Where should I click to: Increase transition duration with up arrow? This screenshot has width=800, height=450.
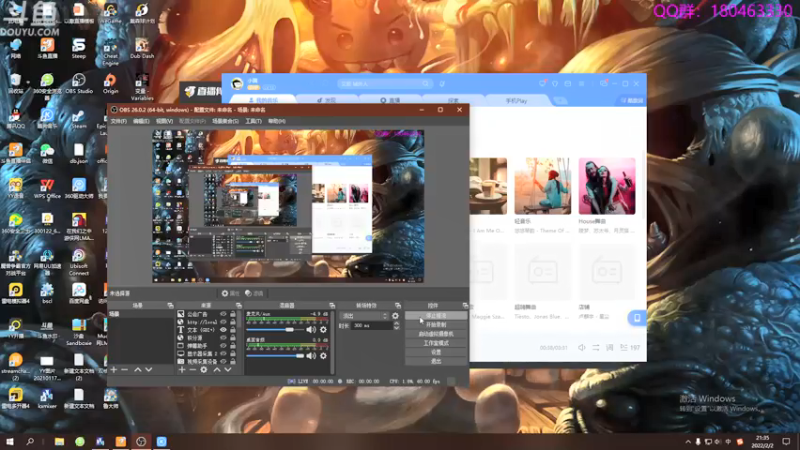(x=396, y=323)
